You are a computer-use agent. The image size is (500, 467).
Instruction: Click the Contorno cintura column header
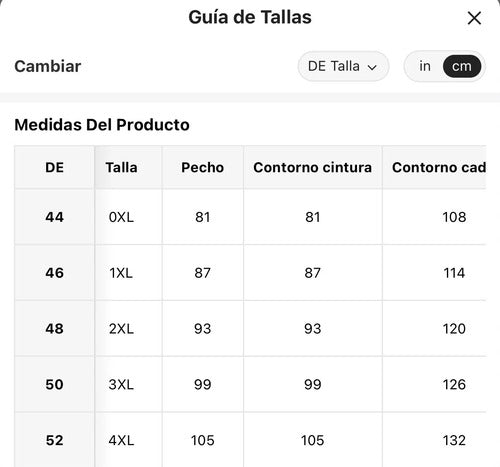pos(313,167)
